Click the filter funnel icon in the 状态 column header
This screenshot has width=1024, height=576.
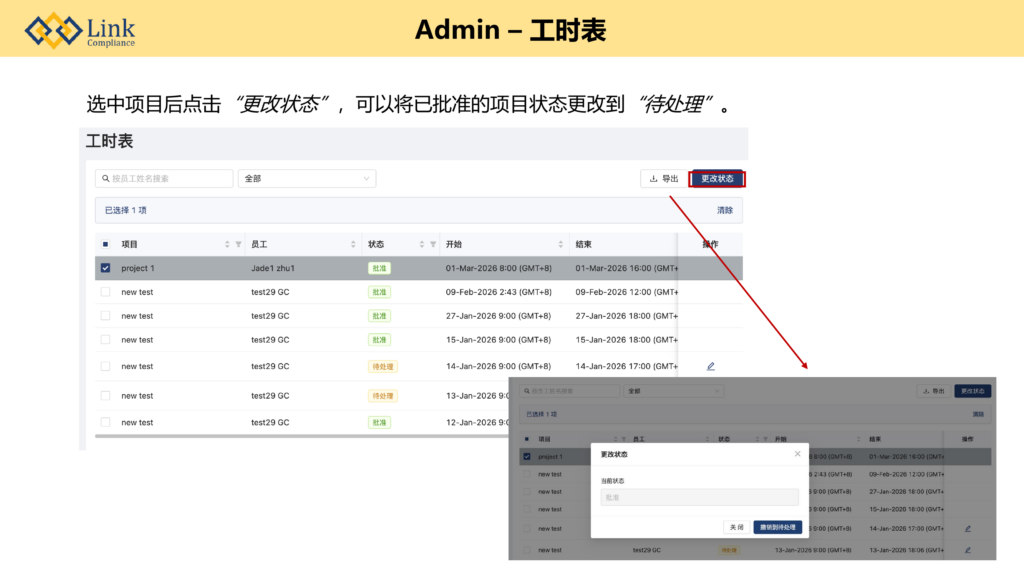coord(433,244)
